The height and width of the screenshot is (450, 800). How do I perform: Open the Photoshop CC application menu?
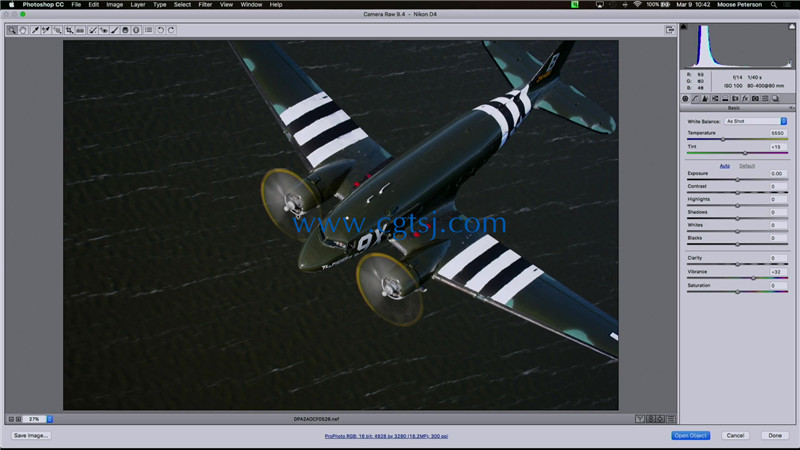[43, 5]
